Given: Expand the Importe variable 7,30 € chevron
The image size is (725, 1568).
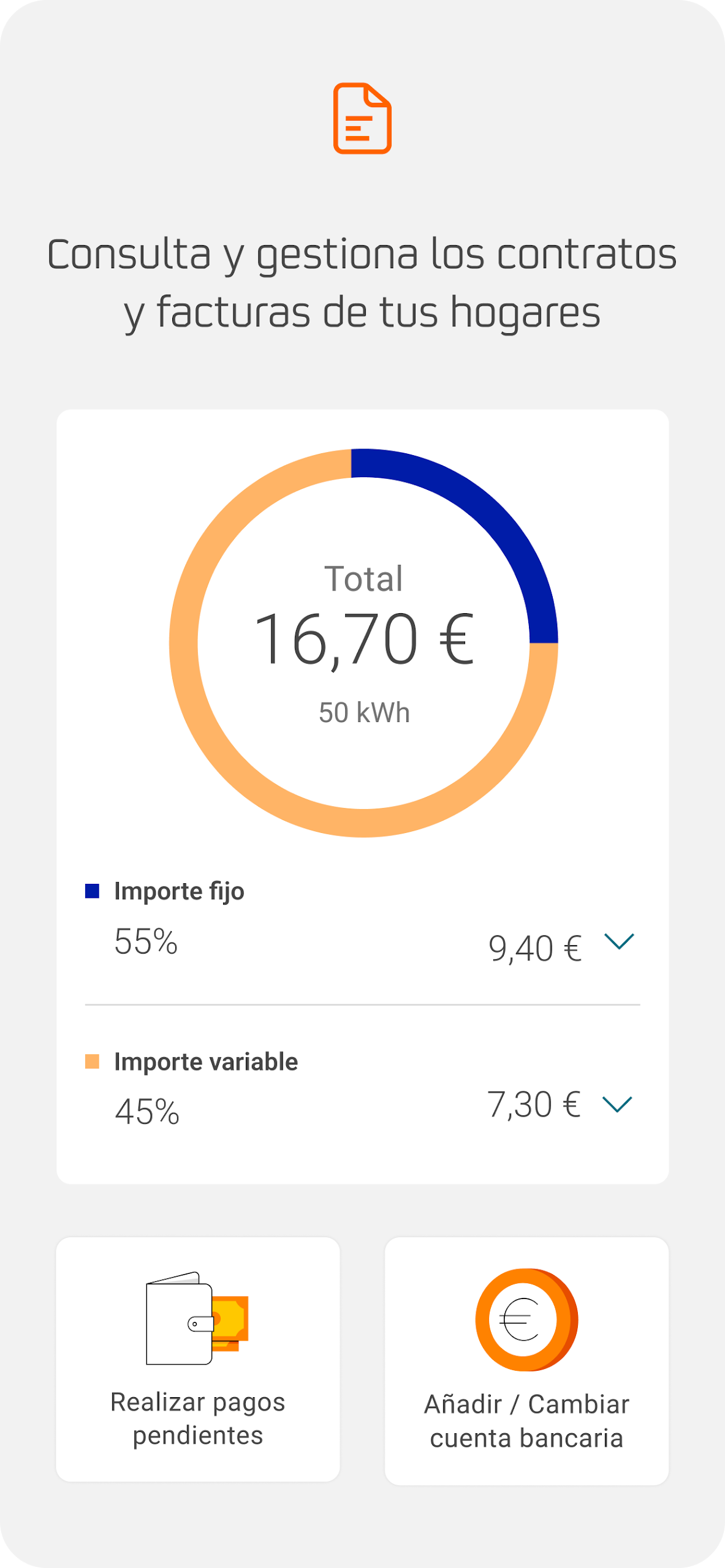Looking at the screenshot, I should [617, 1104].
